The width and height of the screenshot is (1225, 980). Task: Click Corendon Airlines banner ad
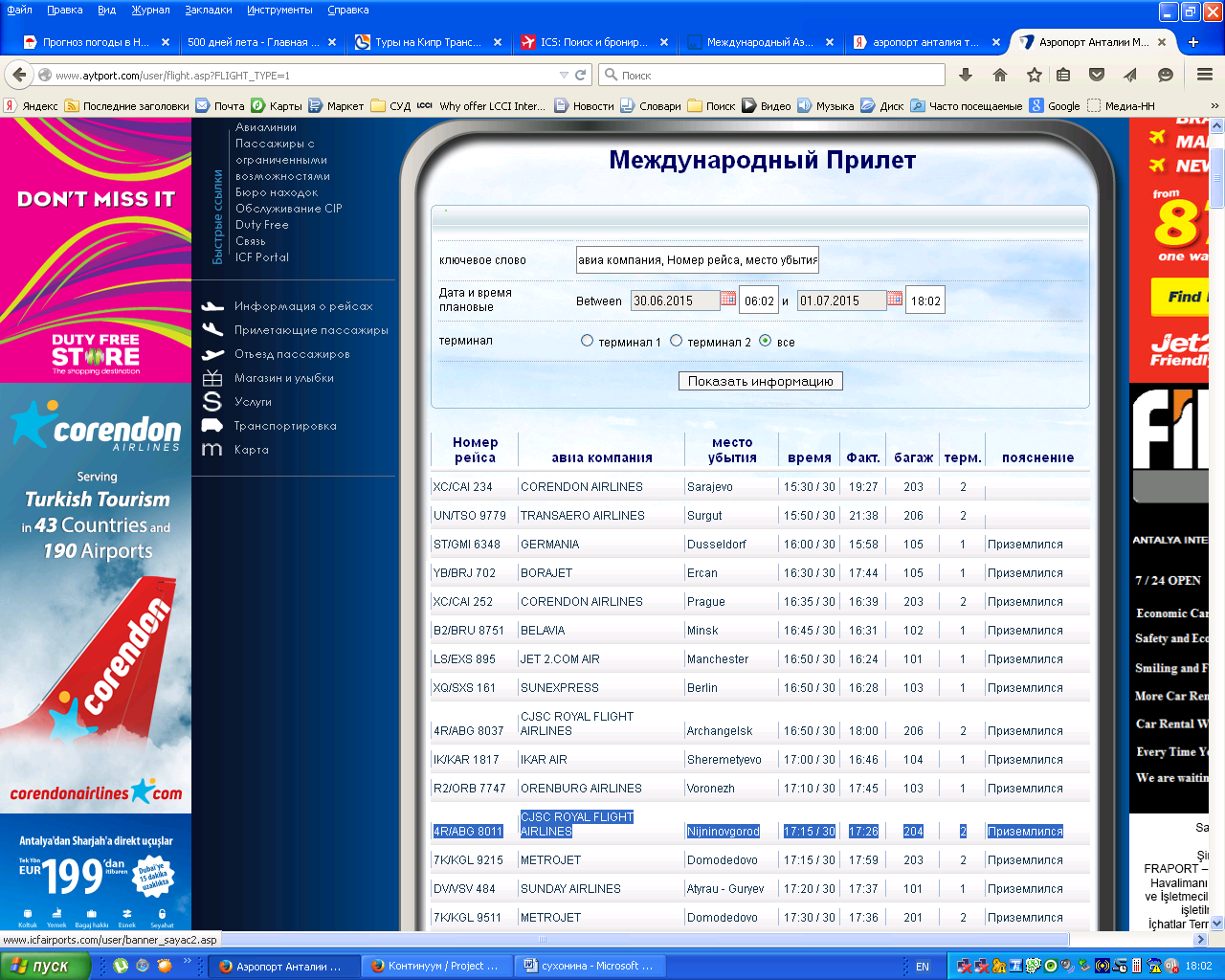tap(96, 598)
